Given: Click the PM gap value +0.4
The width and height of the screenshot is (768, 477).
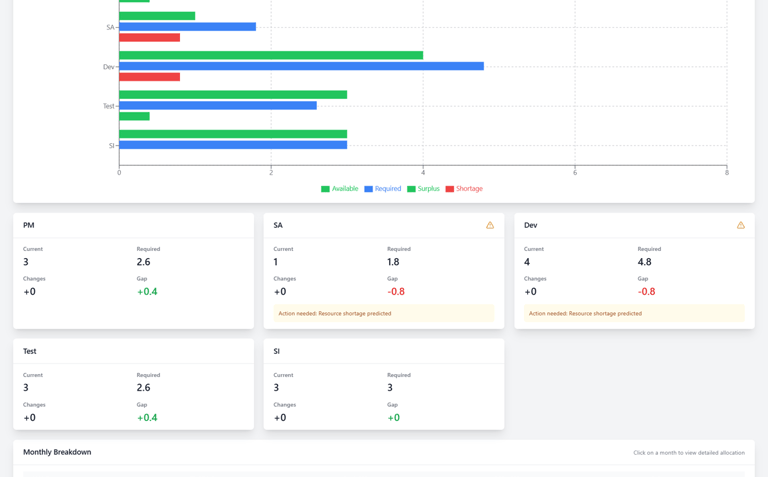Looking at the screenshot, I should [x=147, y=292].
